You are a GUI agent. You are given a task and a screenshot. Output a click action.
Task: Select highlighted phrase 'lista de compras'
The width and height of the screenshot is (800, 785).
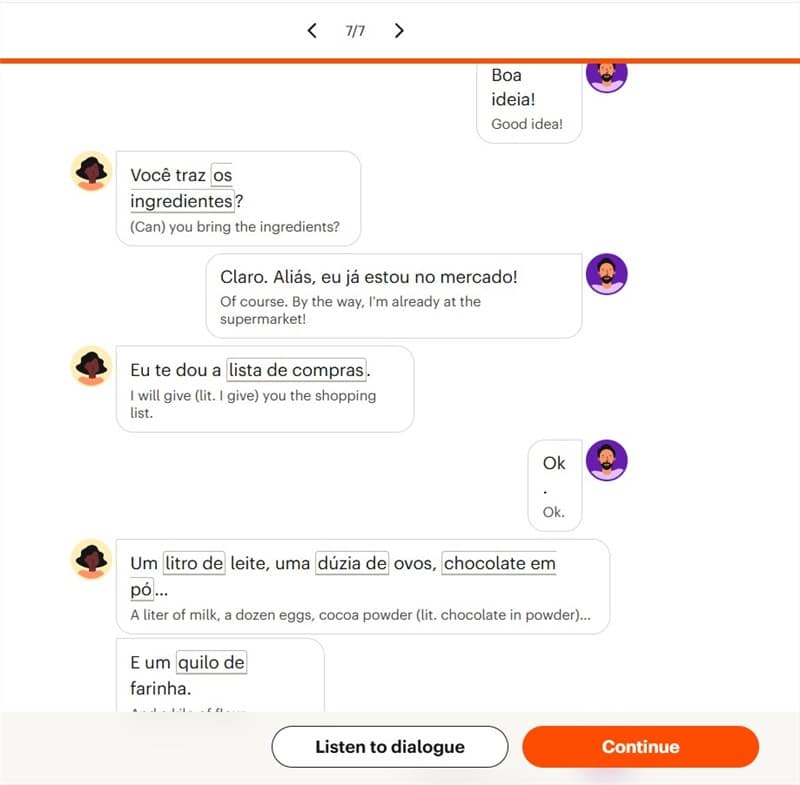[296, 370]
